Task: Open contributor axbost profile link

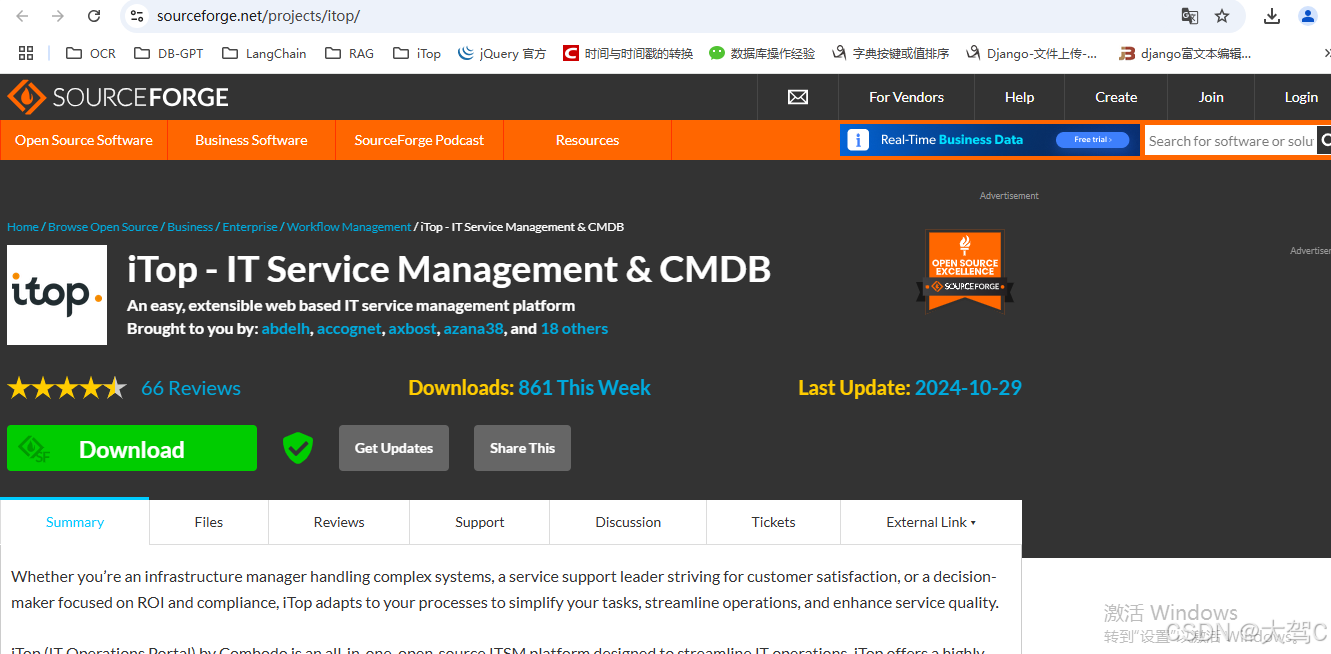Action: pyautogui.click(x=413, y=328)
